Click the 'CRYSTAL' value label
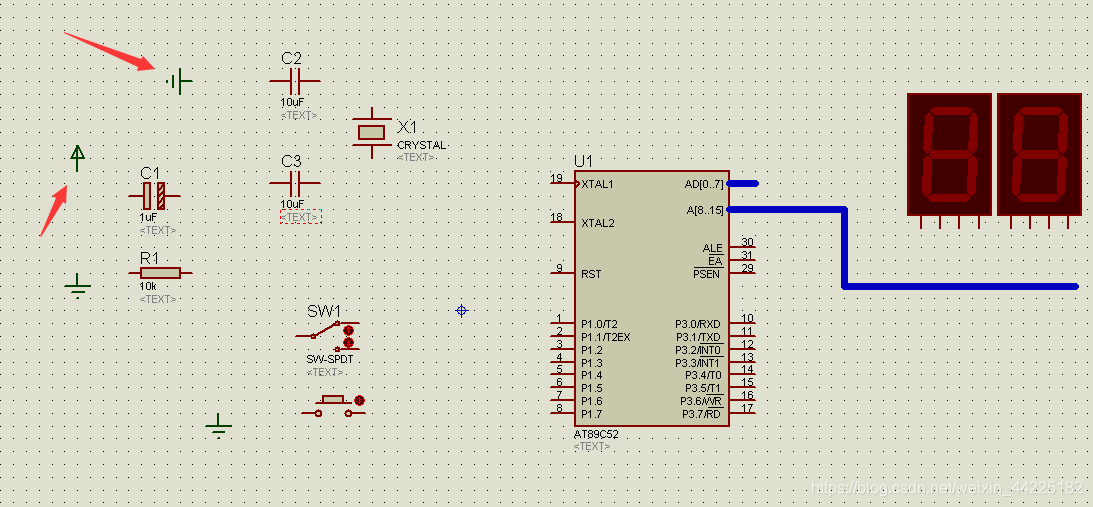 [421, 145]
